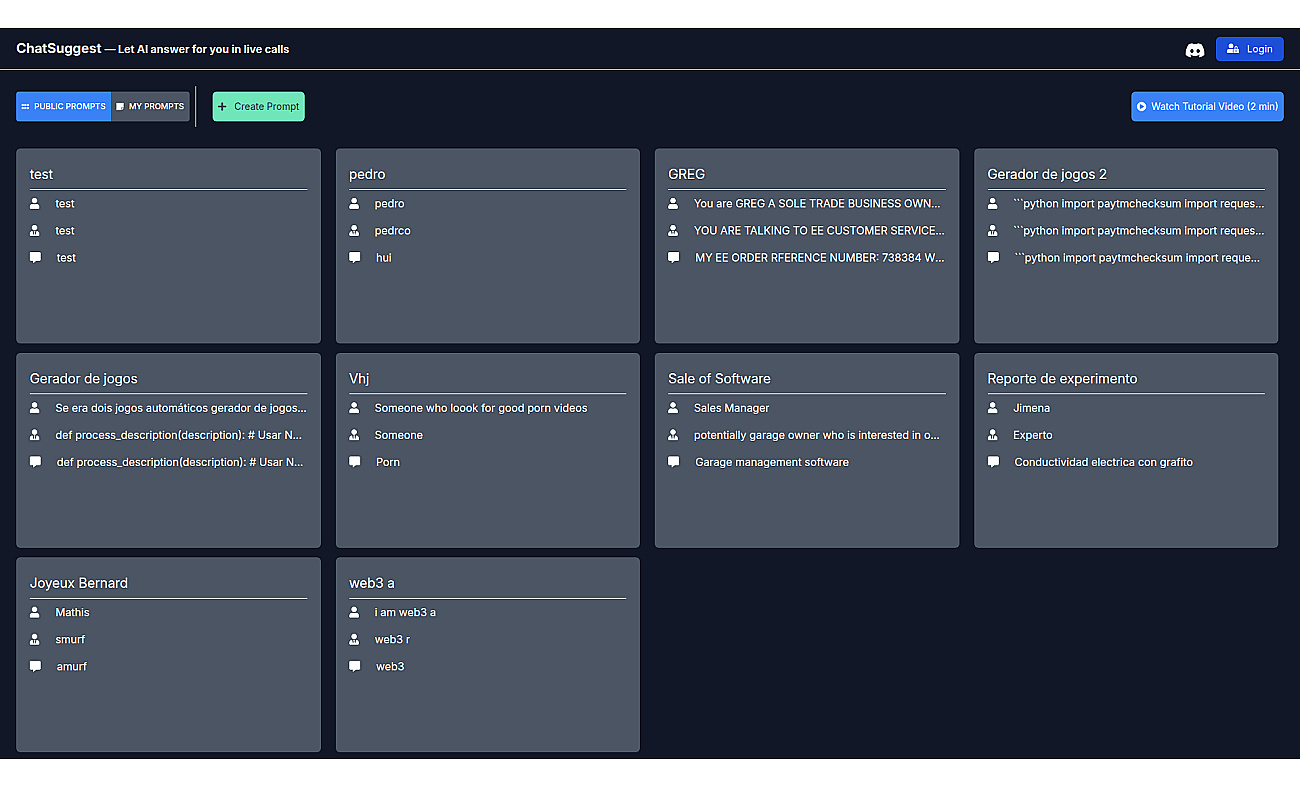Click chat icon beside 'Garage management software'

pyautogui.click(x=673, y=462)
